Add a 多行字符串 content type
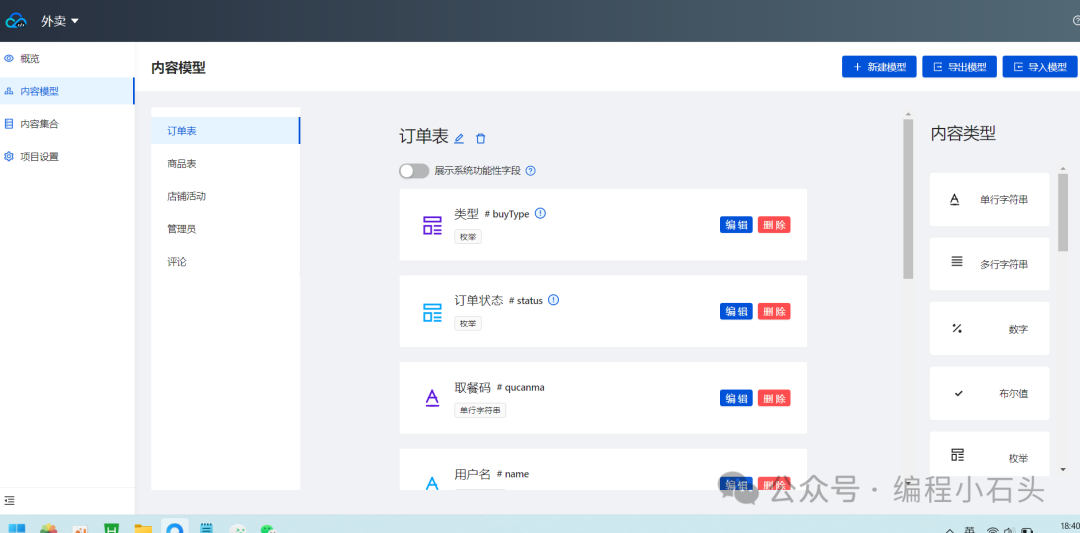Screen dimensions: 1080x533 coord(989,264)
